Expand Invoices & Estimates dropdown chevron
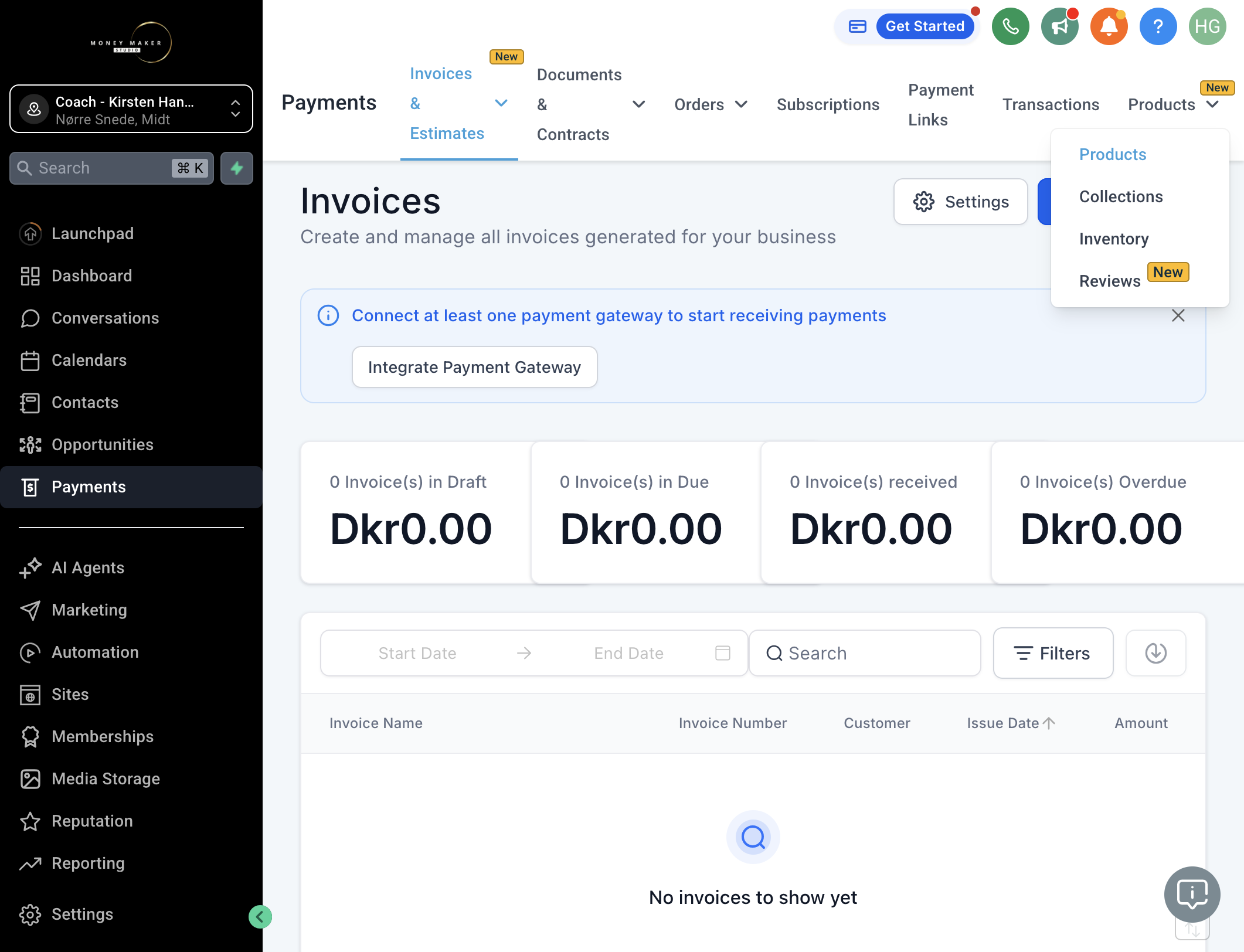 pyautogui.click(x=501, y=103)
